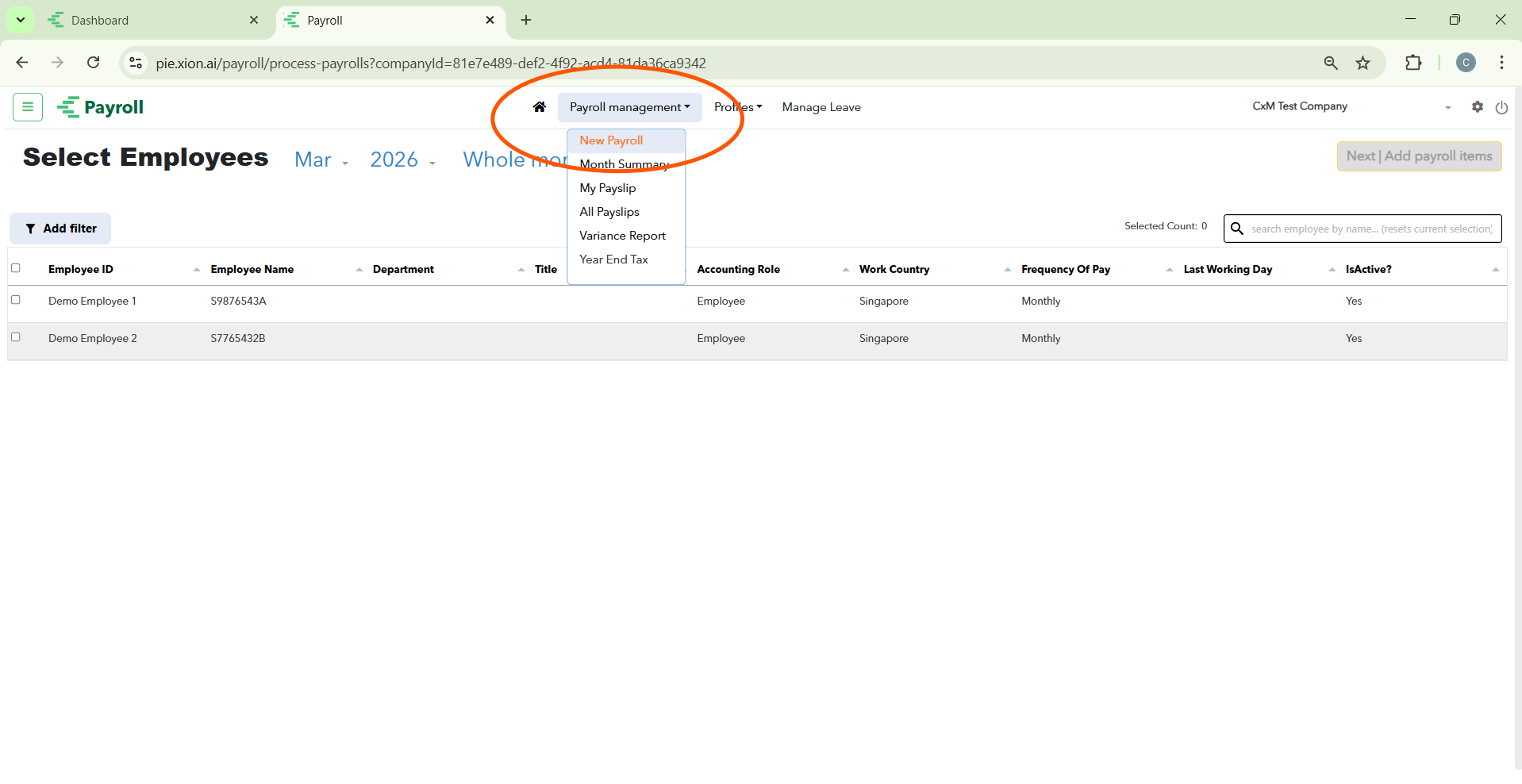
Task: Click the power logout icon
Action: 1501,108
